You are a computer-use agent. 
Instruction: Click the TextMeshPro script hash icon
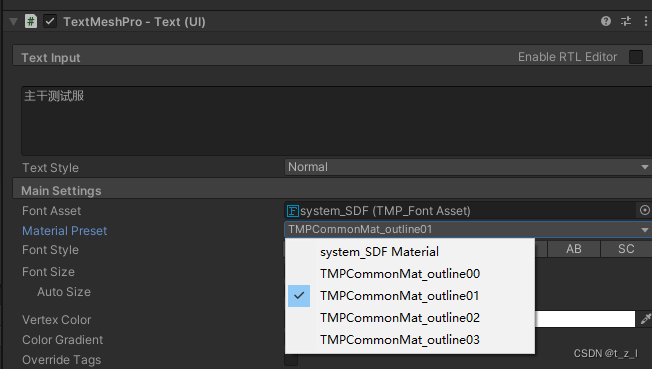click(x=31, y=21)
